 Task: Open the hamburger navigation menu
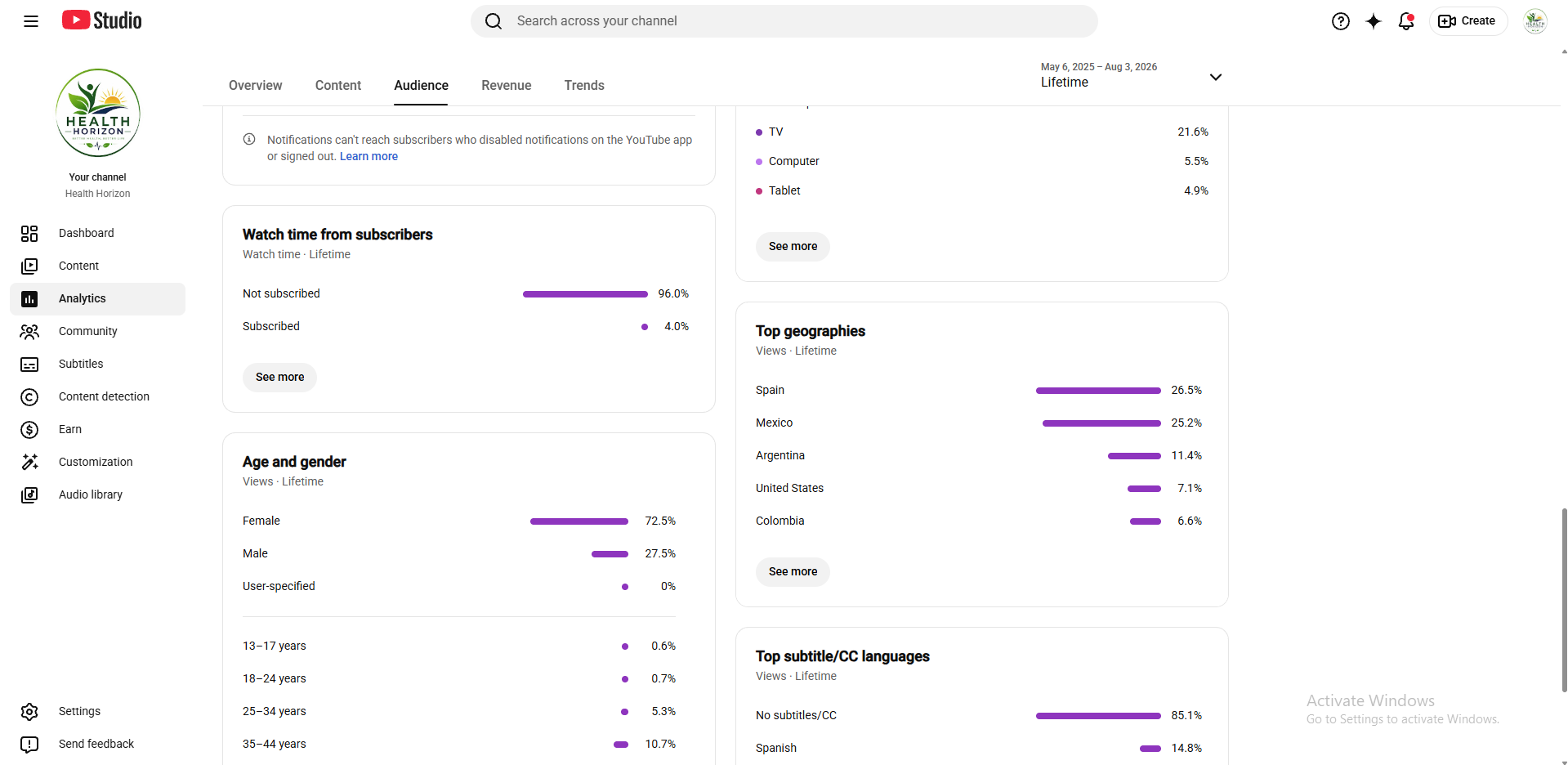click(x=31, y=21)
